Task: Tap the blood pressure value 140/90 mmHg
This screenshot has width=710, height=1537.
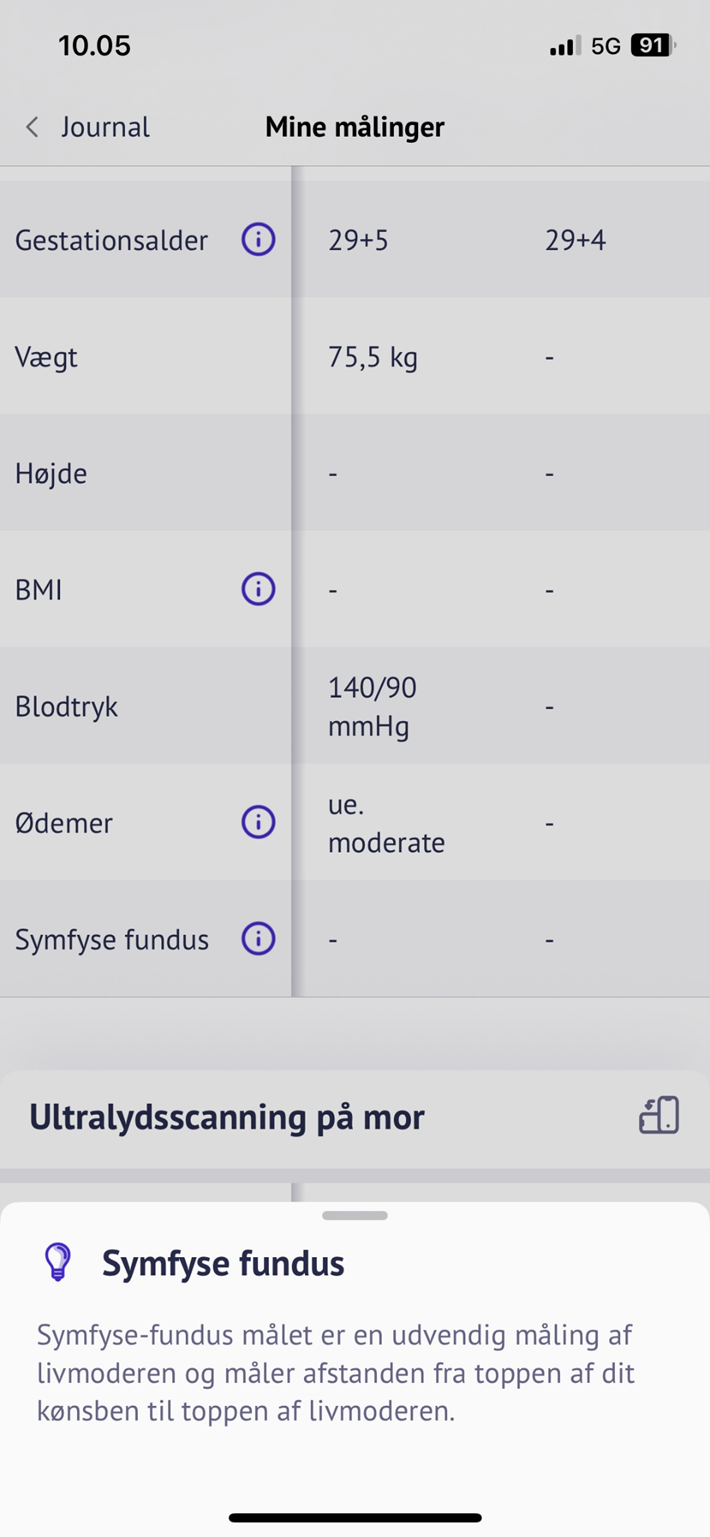Action: [x=372, y=706]
